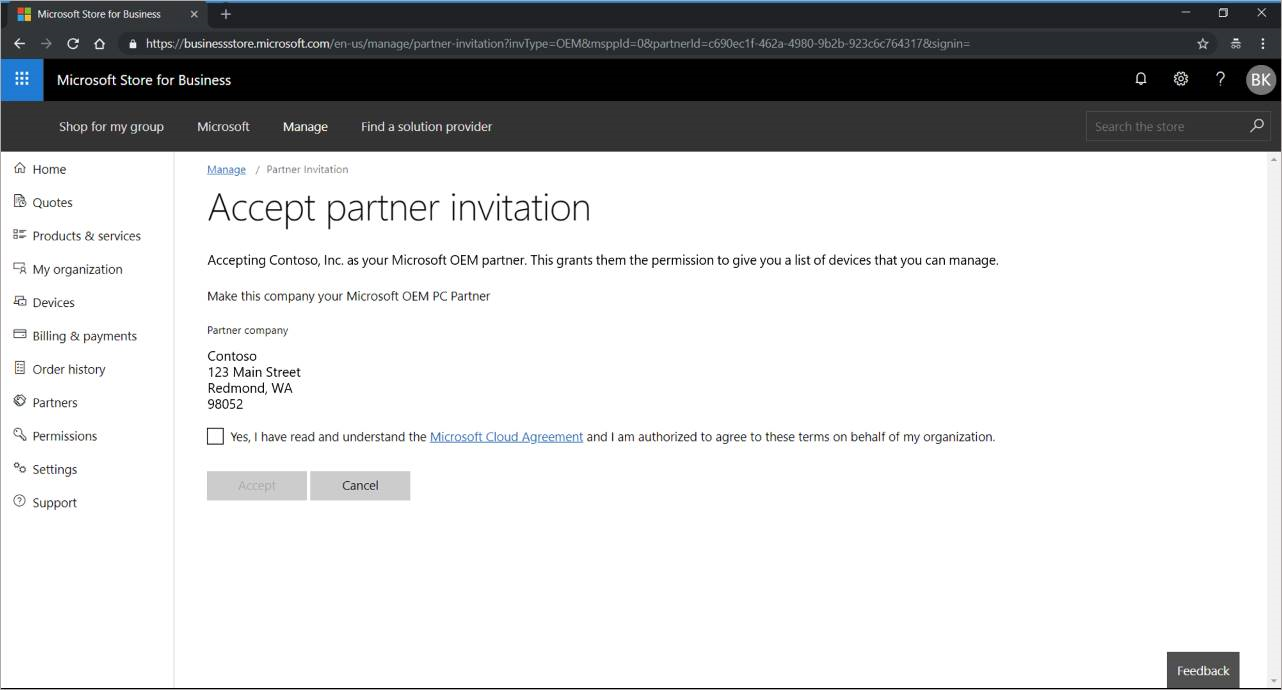Open the app launcher waffle icon

pyautogui.click(x=21, y=80)
